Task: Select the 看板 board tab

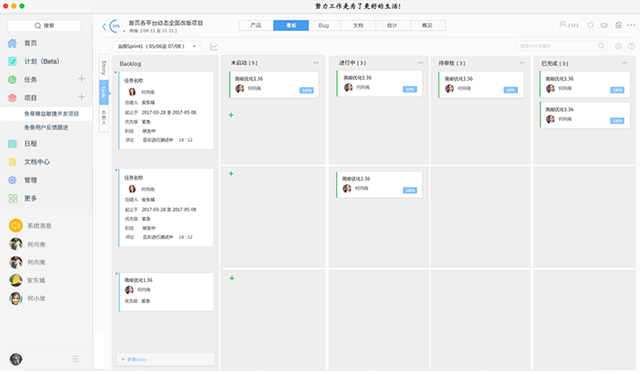Action: [291, 25]
